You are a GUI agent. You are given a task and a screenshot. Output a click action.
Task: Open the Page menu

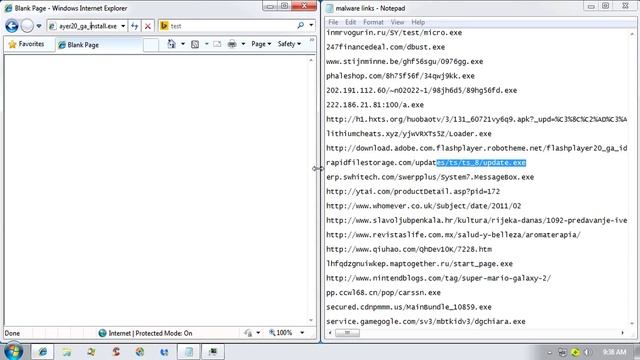pos(261,44)
